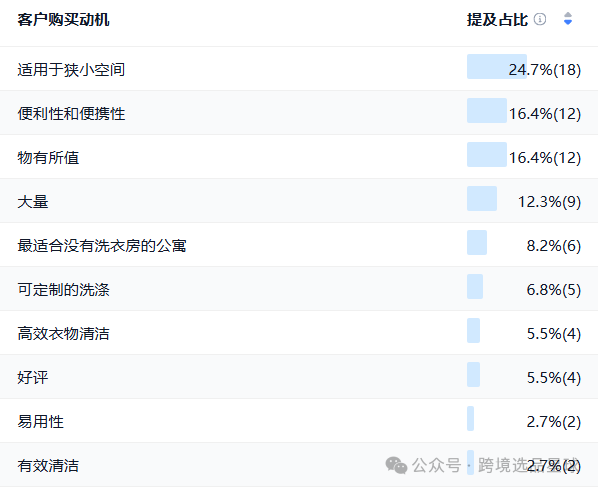
Task: Select the 便利性和便携性 row label
Action: pyautogui.click(x=71, y=114)
